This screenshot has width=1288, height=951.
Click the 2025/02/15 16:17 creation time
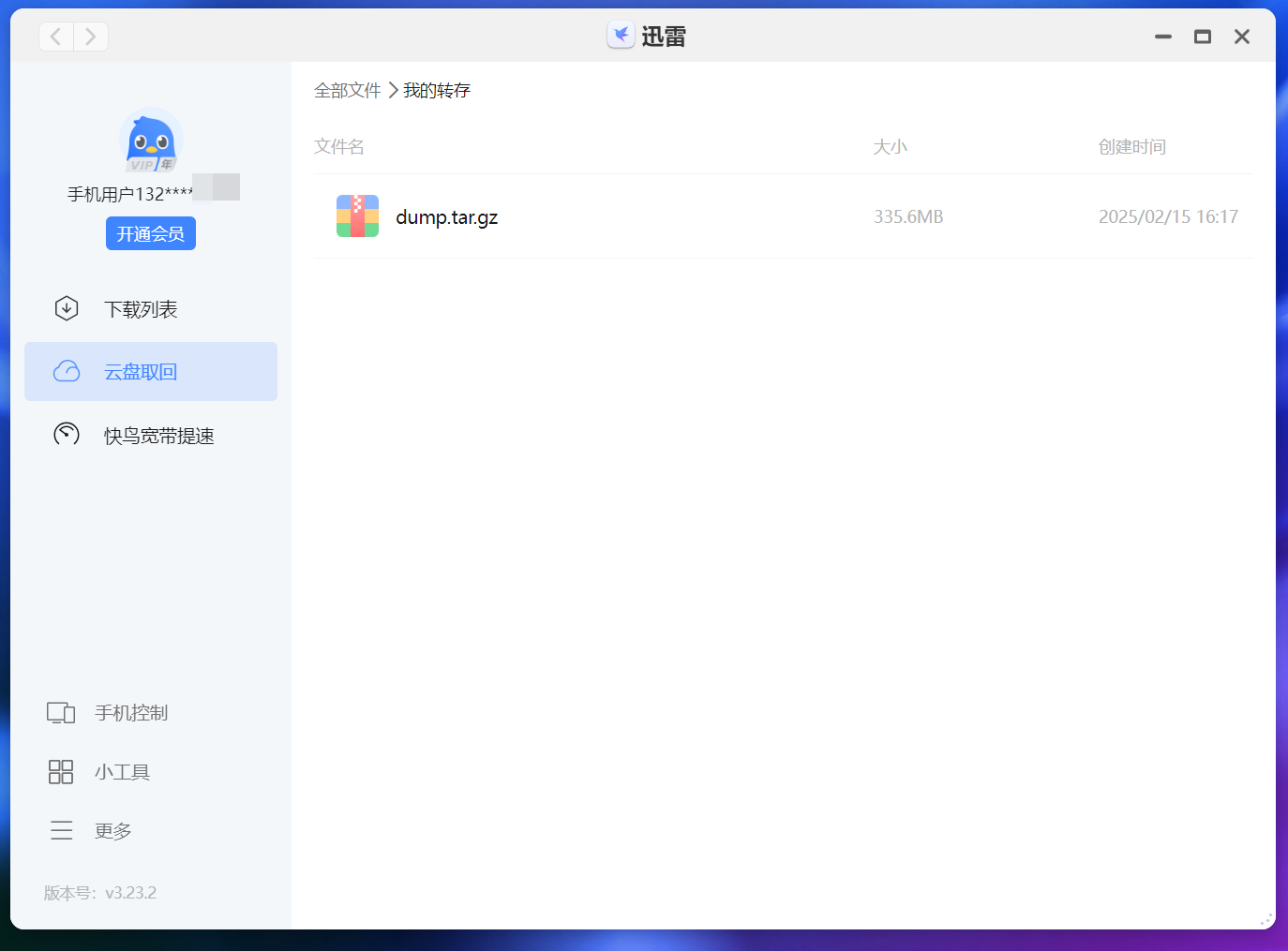point(1168,216)
